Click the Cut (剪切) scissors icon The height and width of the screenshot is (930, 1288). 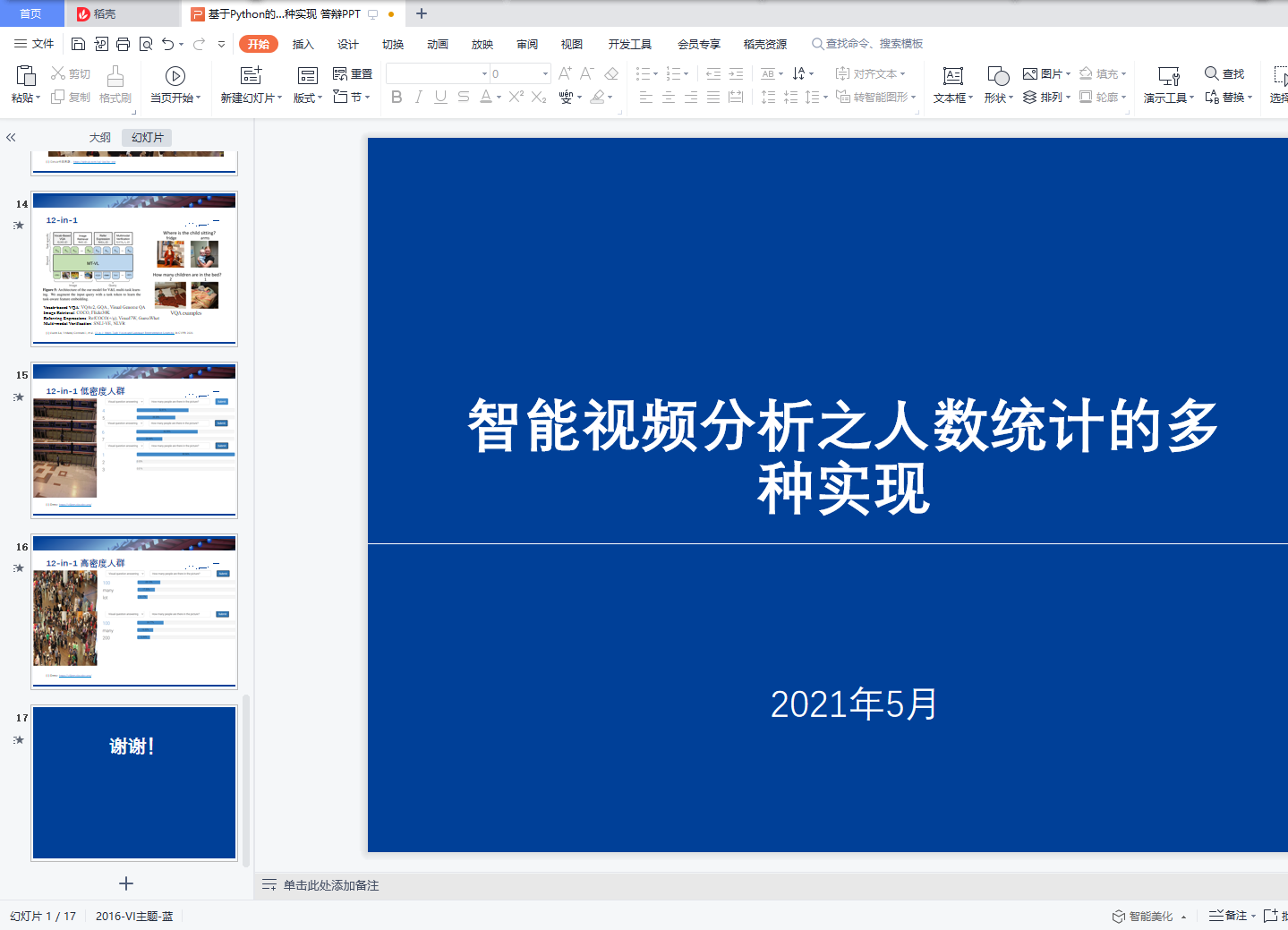(58, 73)
